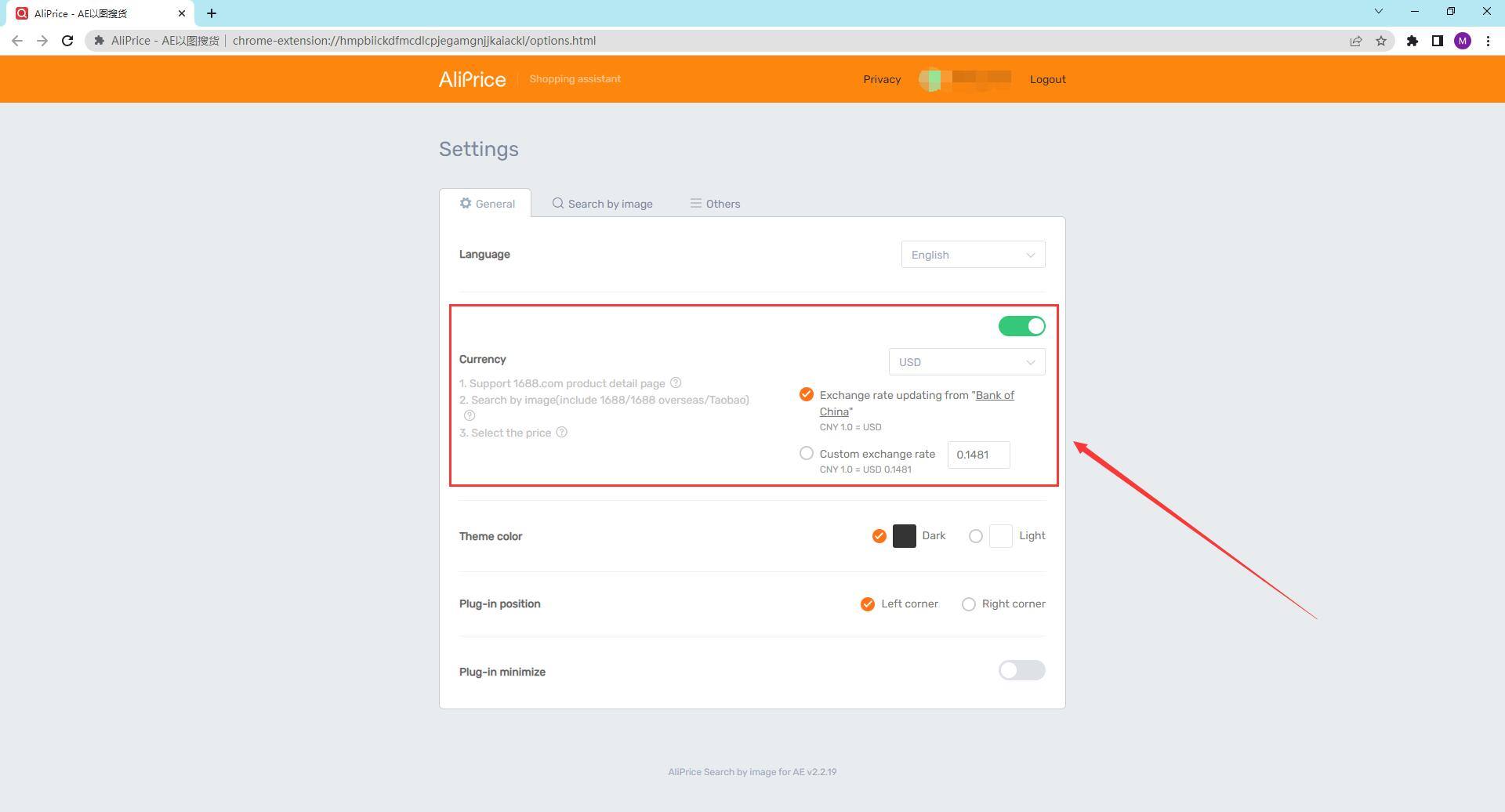The image size is (1505, 812).
Task: Click the browser forward arrow
Action: (42, 41)
